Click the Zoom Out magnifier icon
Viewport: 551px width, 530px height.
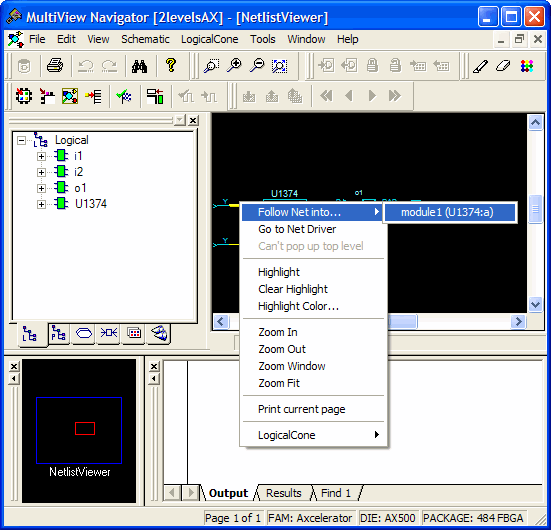[x=257, y=66]
